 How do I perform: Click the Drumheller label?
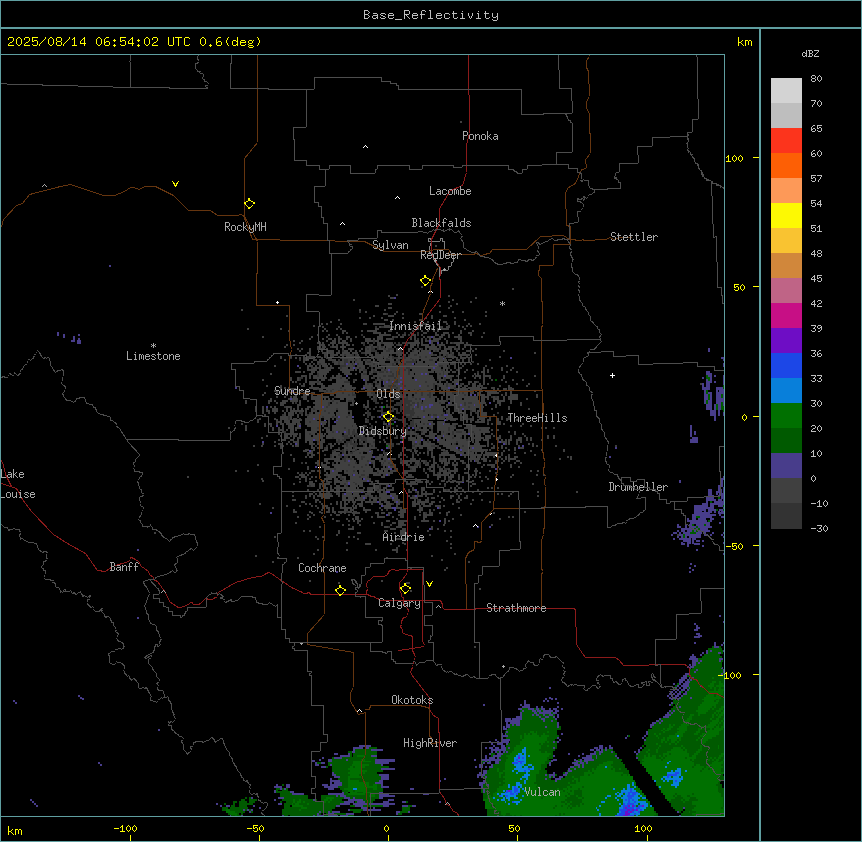(638, 487)
